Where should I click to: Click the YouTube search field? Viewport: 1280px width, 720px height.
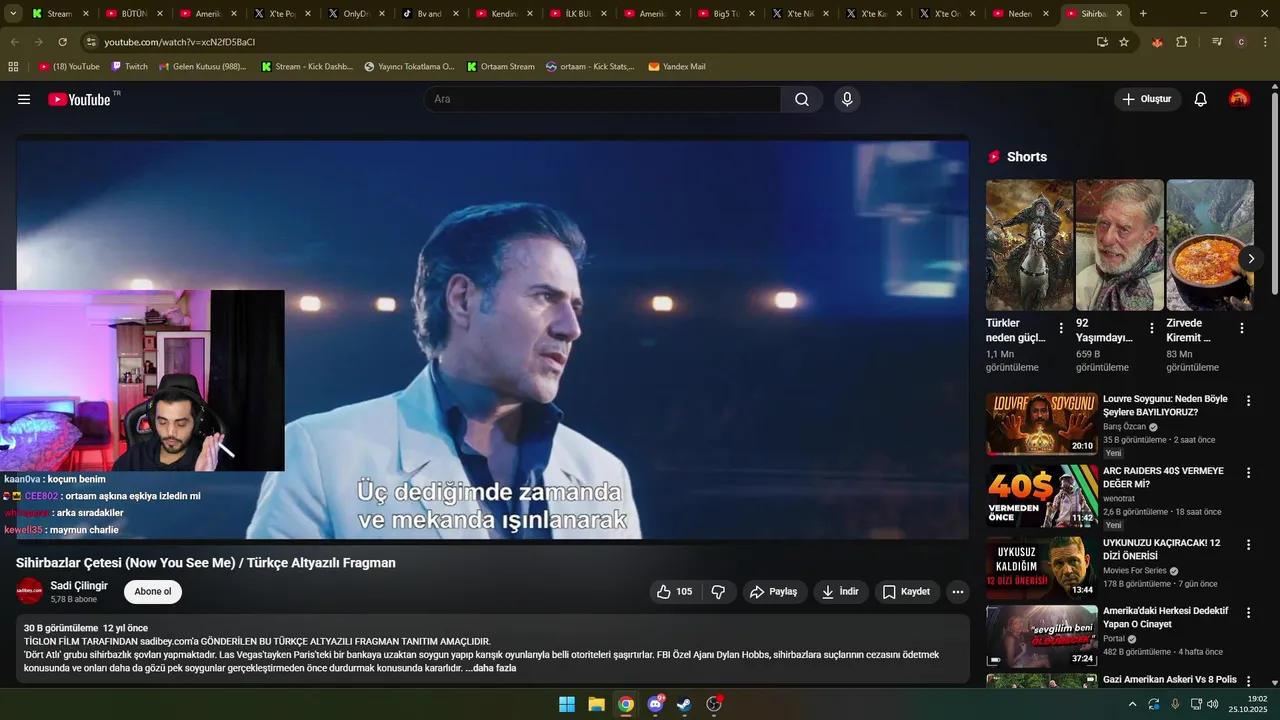pos(603,99)
